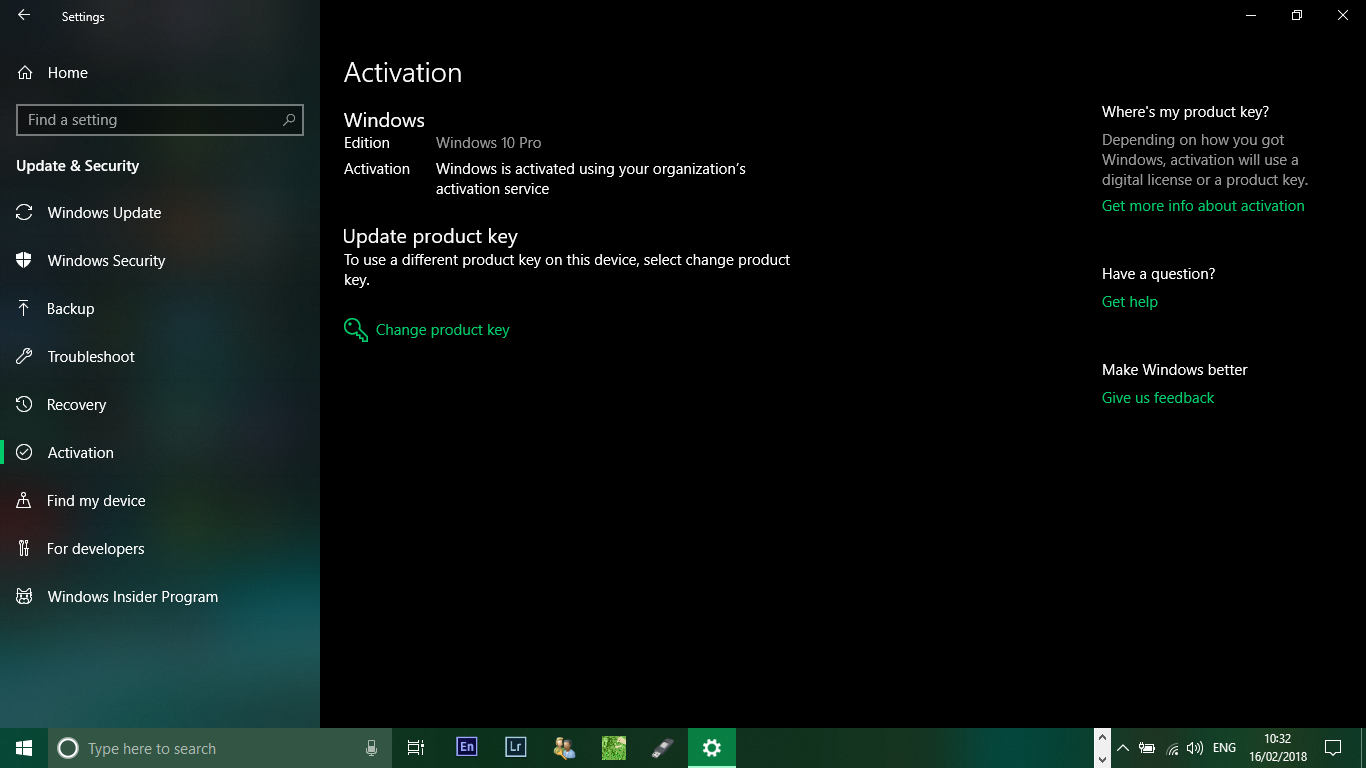Open the Windows Insider Program page
The height and width of the screenshot is (768, 1366).
tap(160, 597)
